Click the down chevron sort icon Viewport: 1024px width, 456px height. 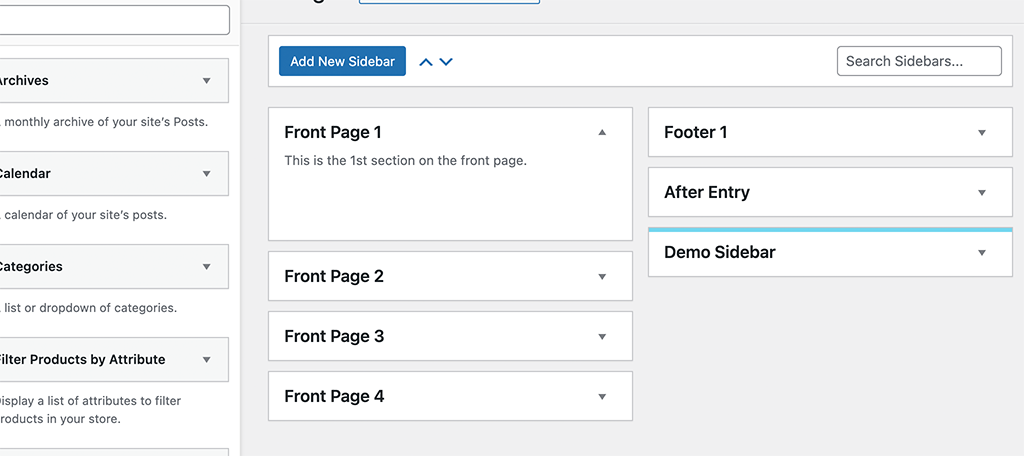tap(446, 62)
